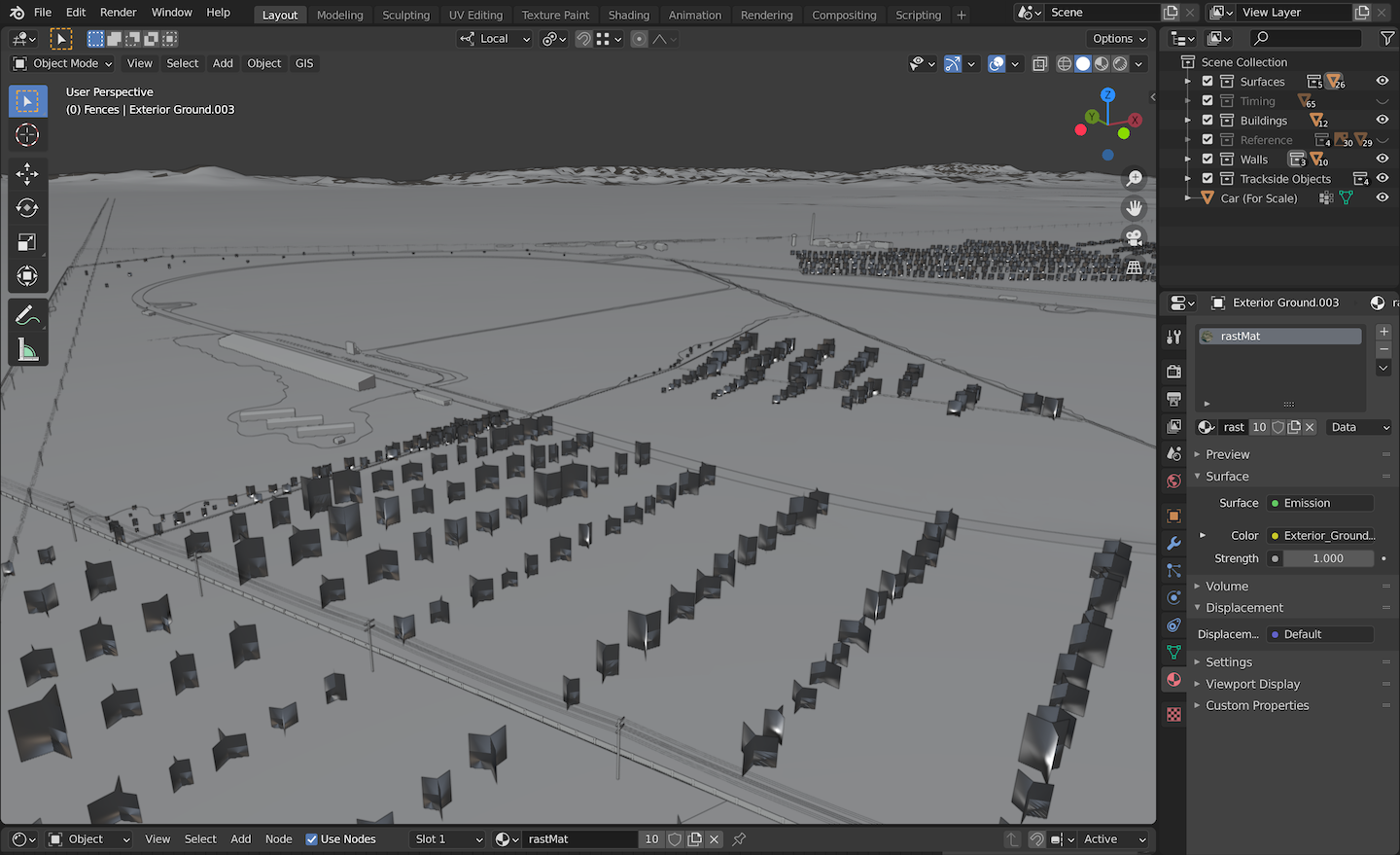Add a material slot with plus button
The image size is (1400, 855).
(x=1383, y=332)
